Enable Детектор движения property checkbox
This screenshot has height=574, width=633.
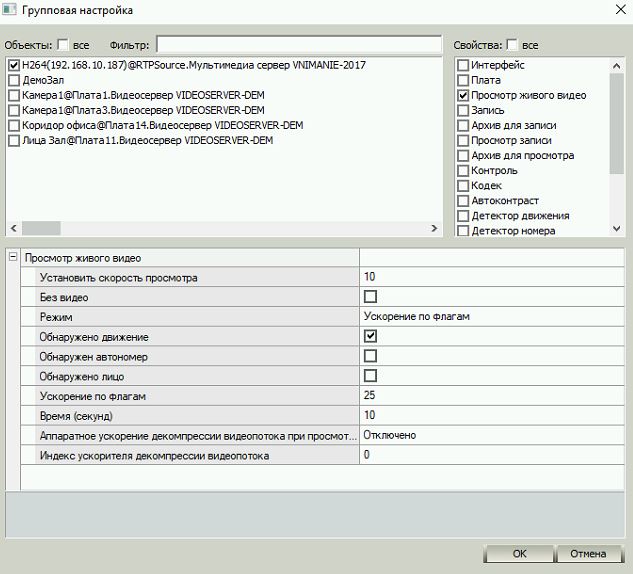(x=463, y=216)
